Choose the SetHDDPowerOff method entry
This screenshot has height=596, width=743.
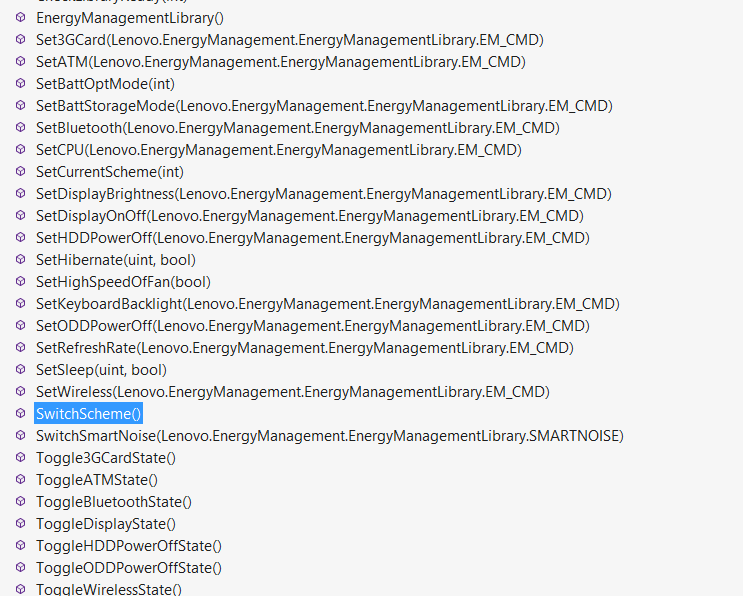click(x=313, y=238)
